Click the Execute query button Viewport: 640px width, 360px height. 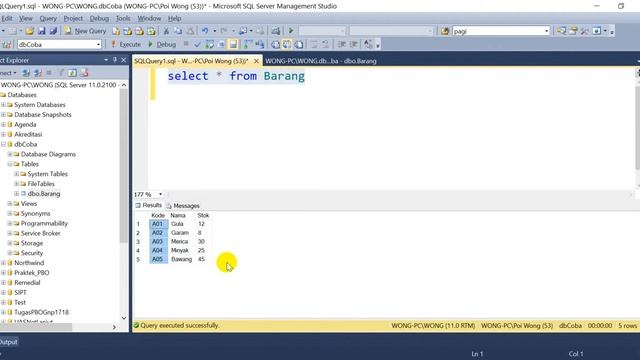(x=126, y=44)
